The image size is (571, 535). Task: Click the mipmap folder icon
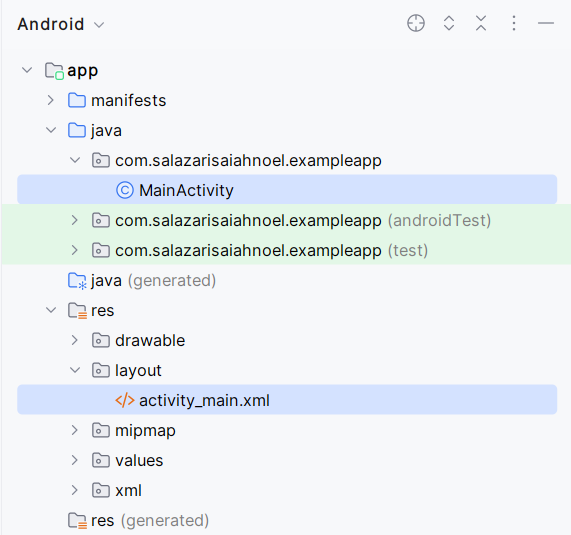101,430
